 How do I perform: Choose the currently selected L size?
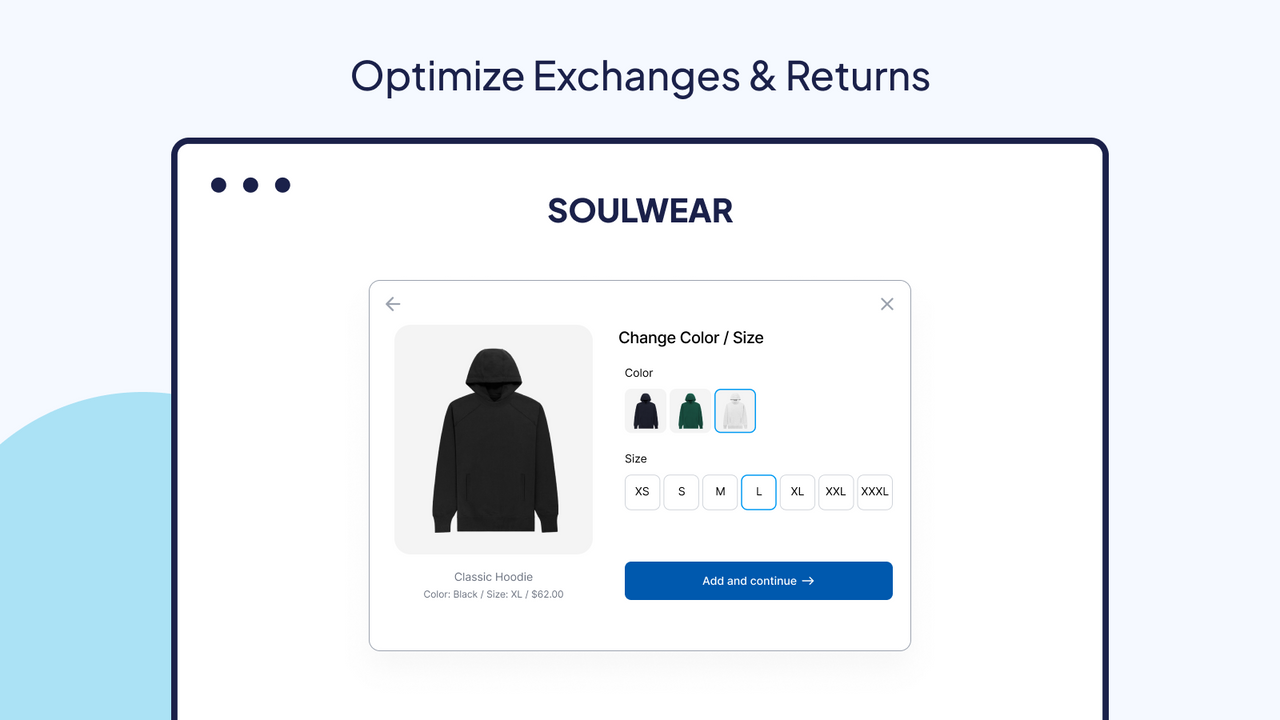click(x=758, y=492)
